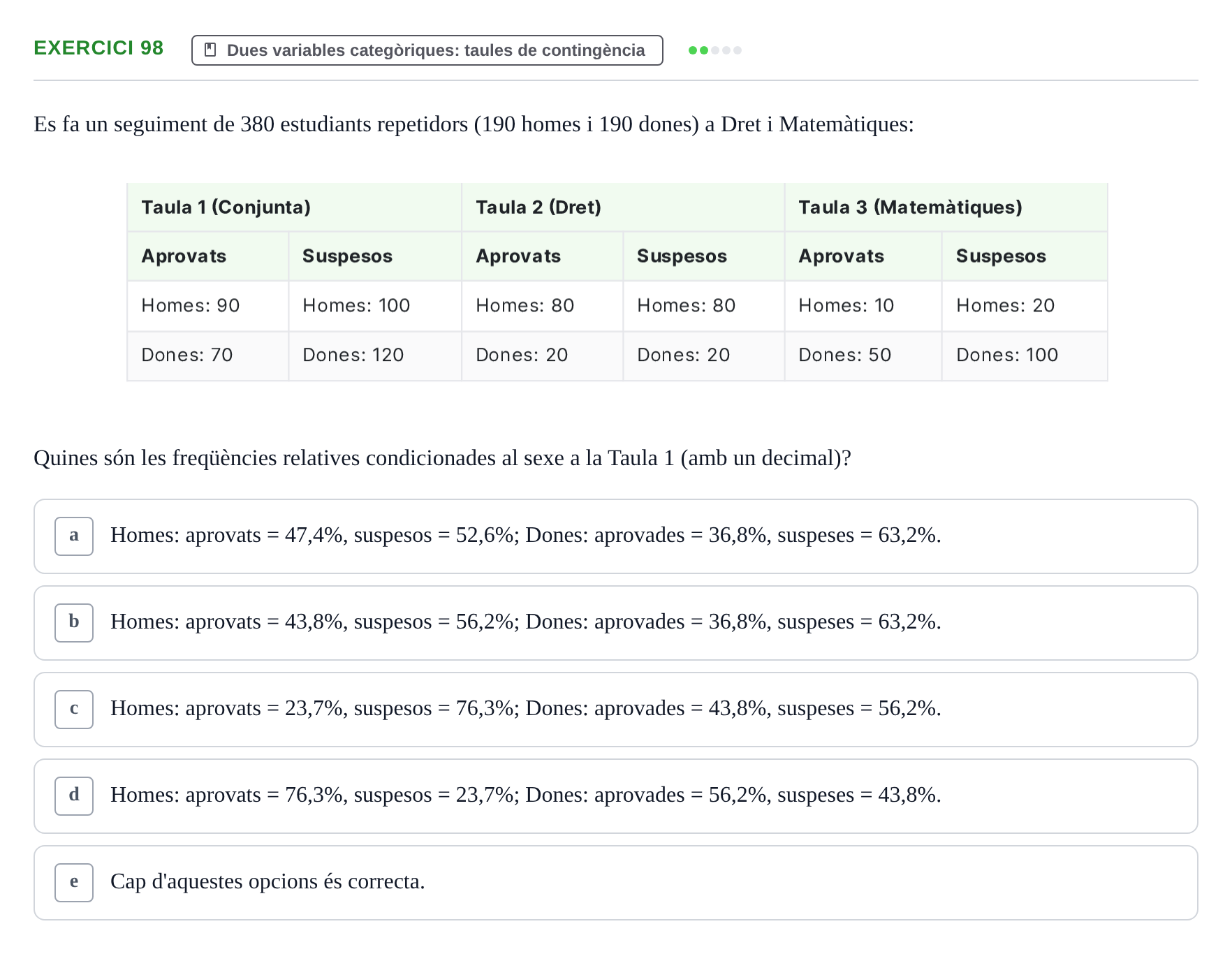Click the question sentence 'Quines són les freqüències'
The height and width of the screenshot is (954, 1232).
point(442,458)
